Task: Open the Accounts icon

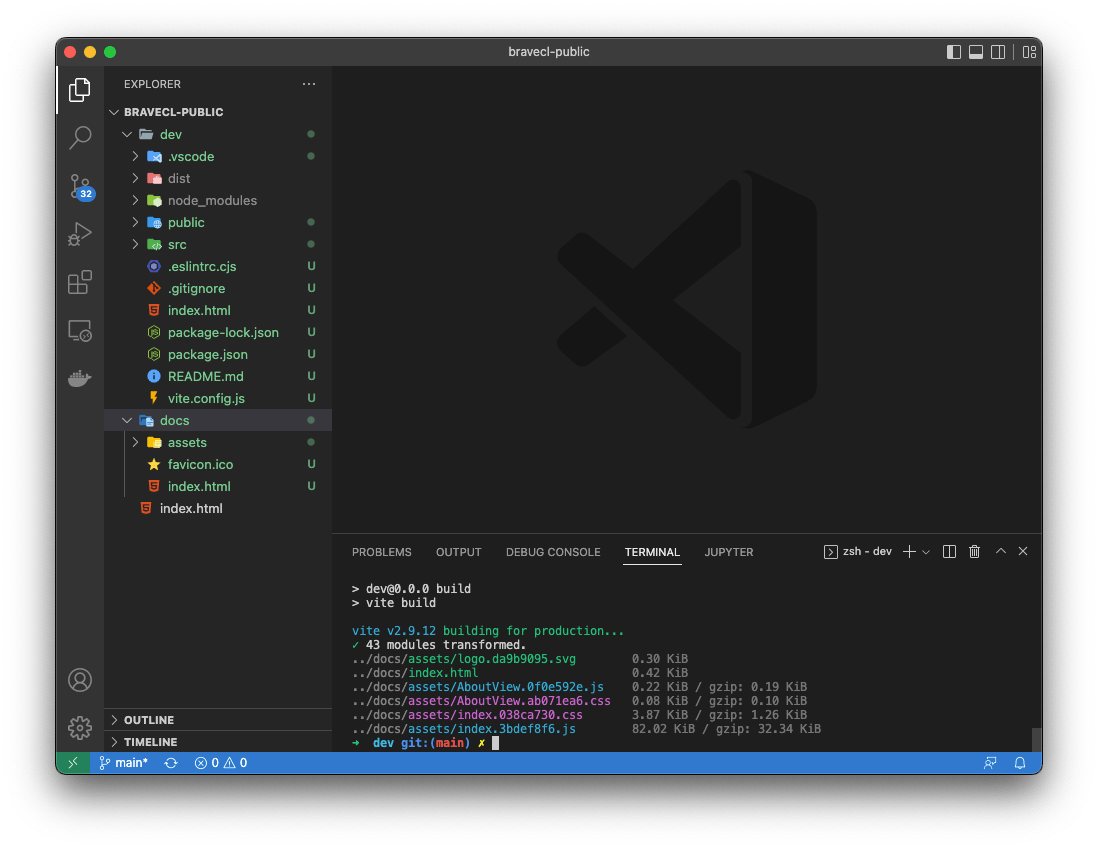Action: [80, 680]
